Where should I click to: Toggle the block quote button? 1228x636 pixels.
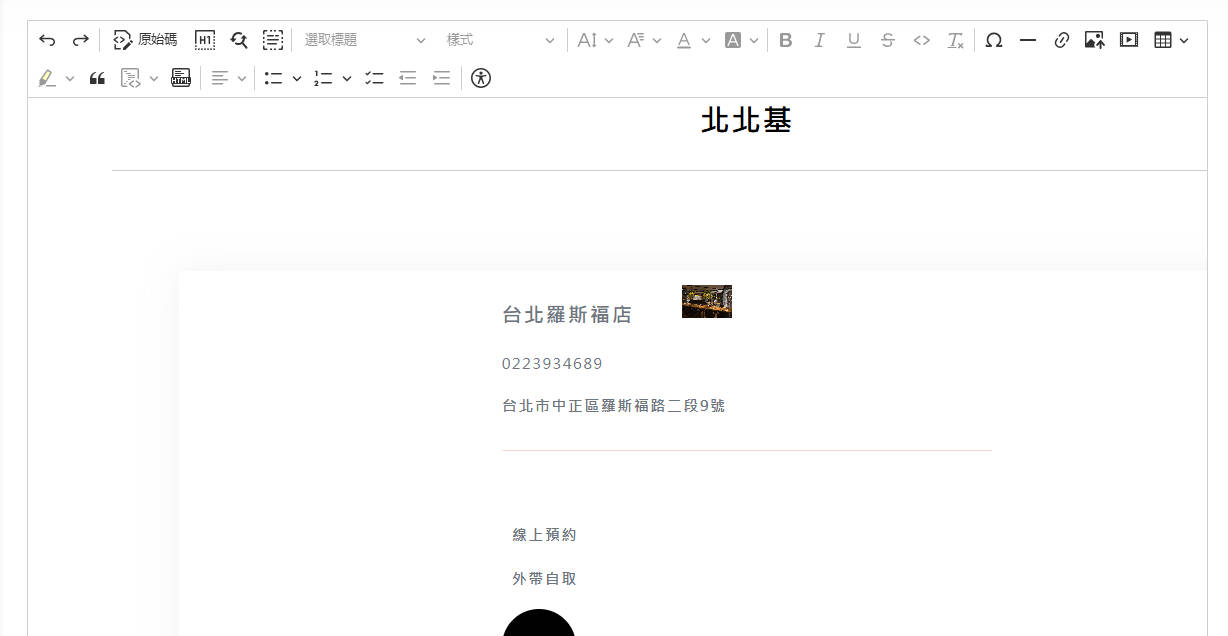coord(97,78)
